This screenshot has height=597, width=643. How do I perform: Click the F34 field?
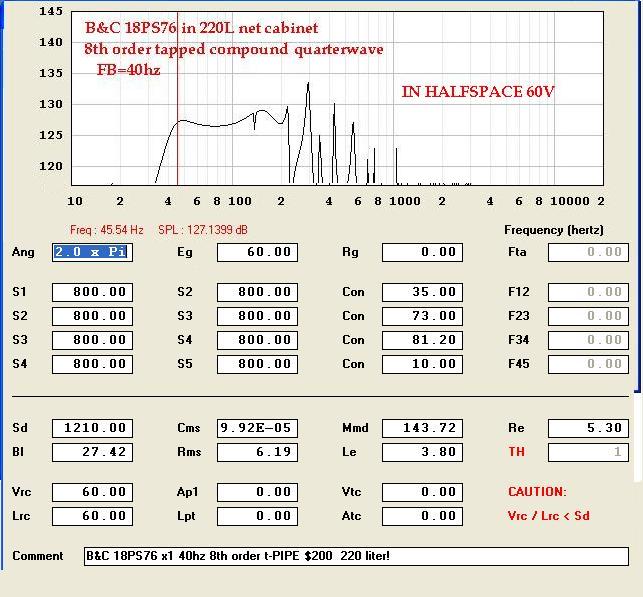(x=588, y=340)
